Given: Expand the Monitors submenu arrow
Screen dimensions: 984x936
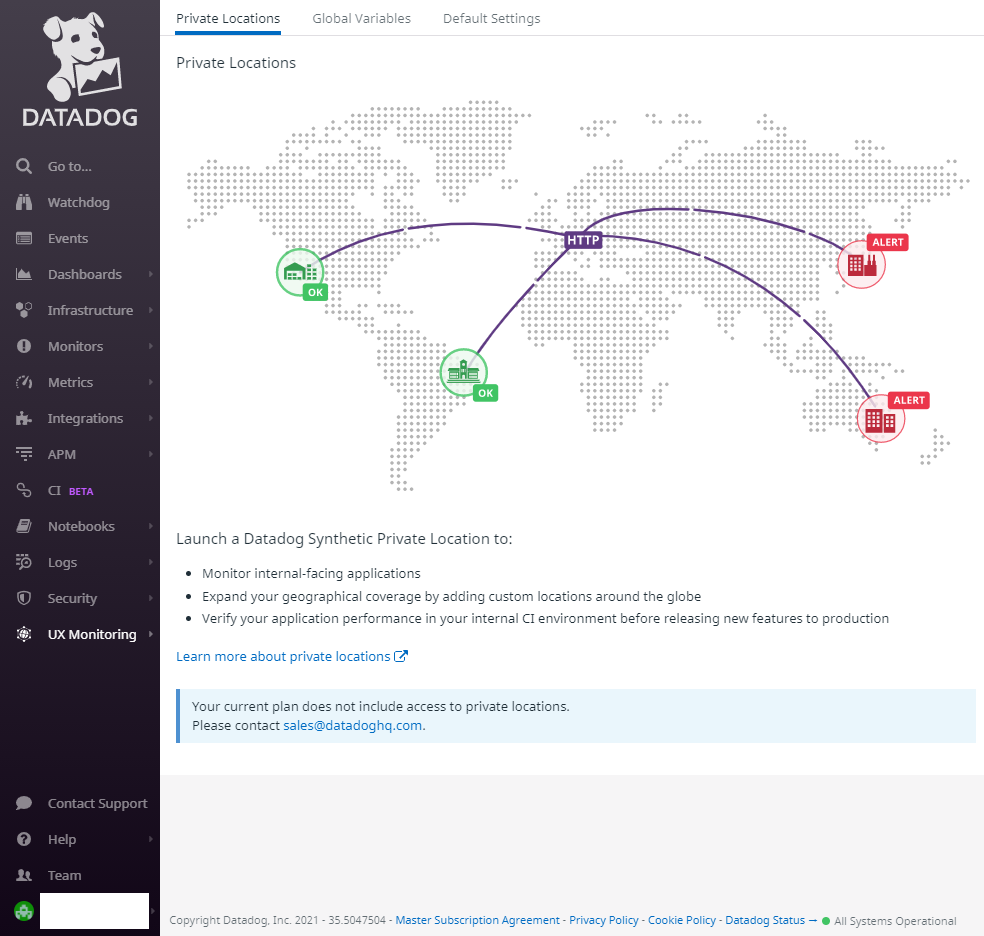Looking at the screenshot, I should point(151,346).
